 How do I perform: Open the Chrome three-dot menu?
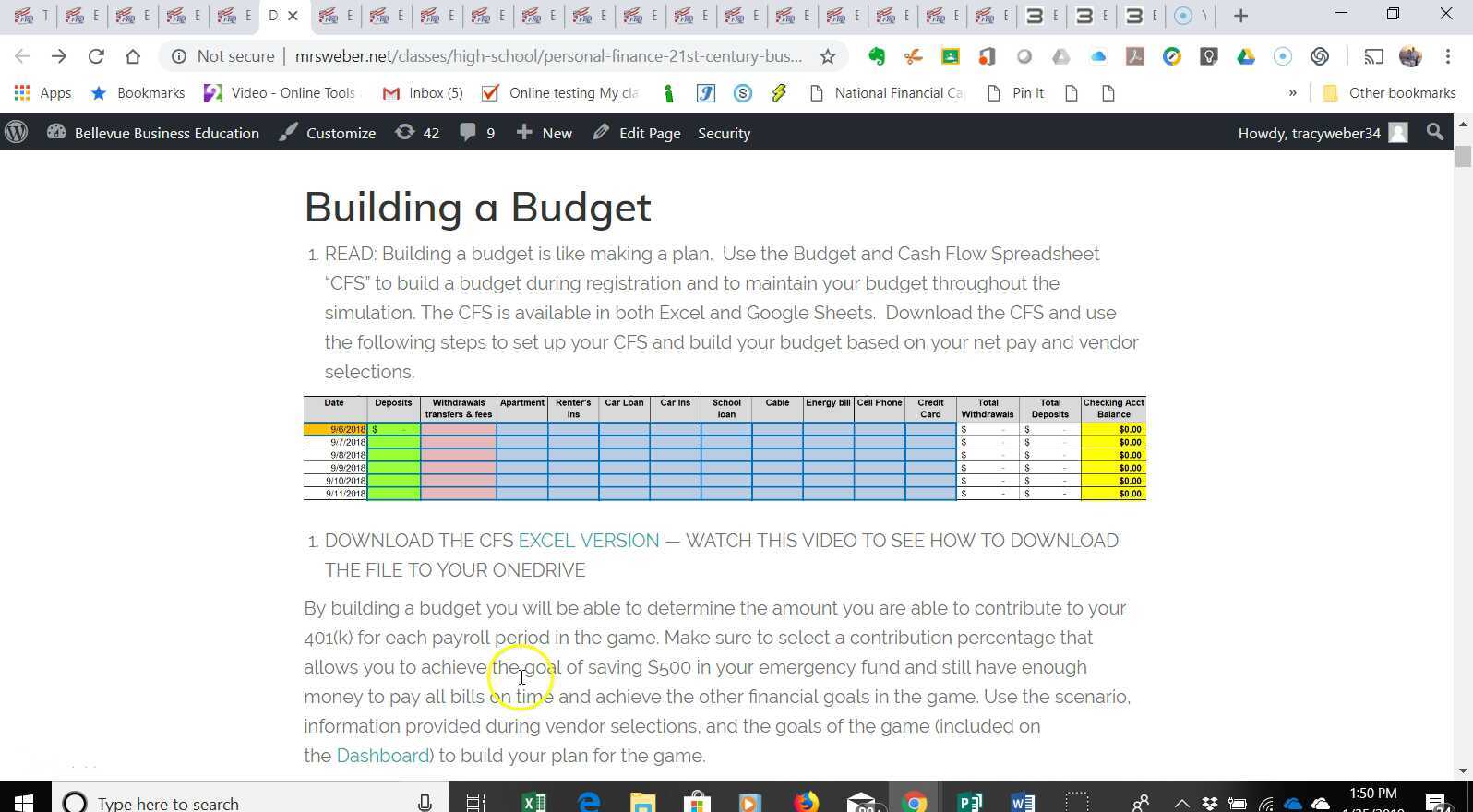click(1449, 56)
